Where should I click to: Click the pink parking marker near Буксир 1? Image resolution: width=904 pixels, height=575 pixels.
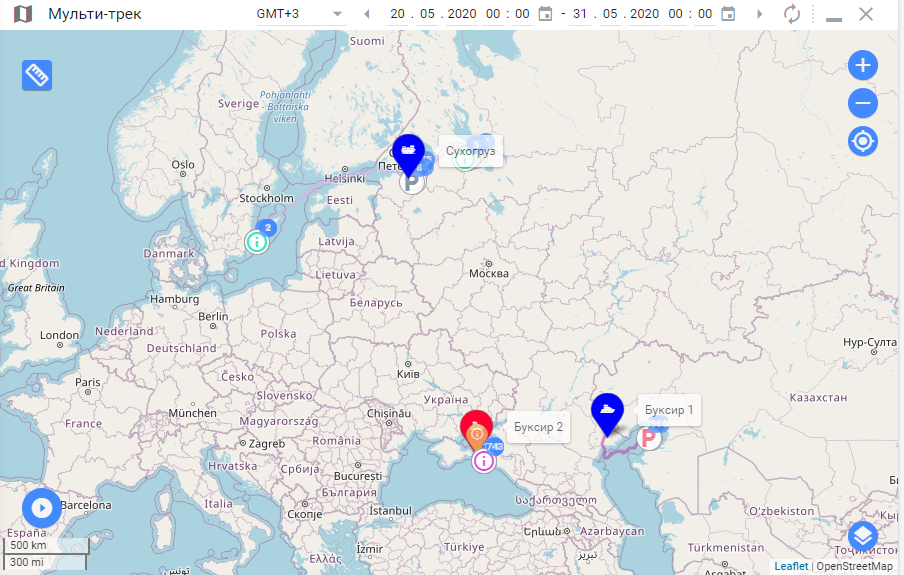pos(649,438)
